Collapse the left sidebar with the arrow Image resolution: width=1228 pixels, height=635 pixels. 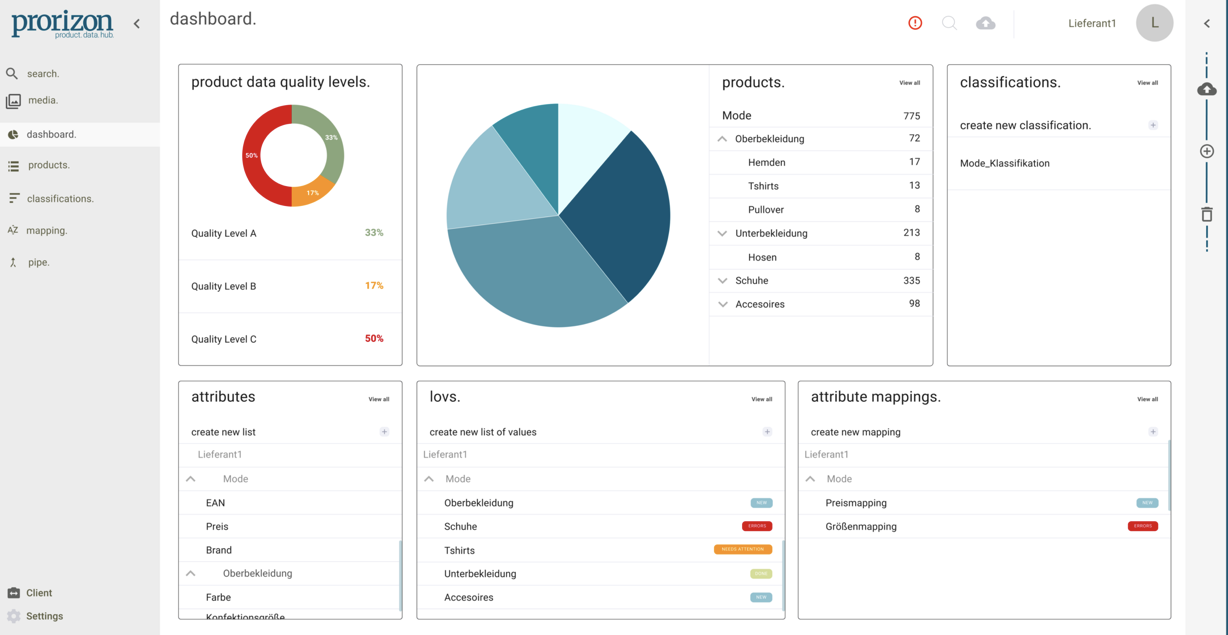click(x=137, y=23)
